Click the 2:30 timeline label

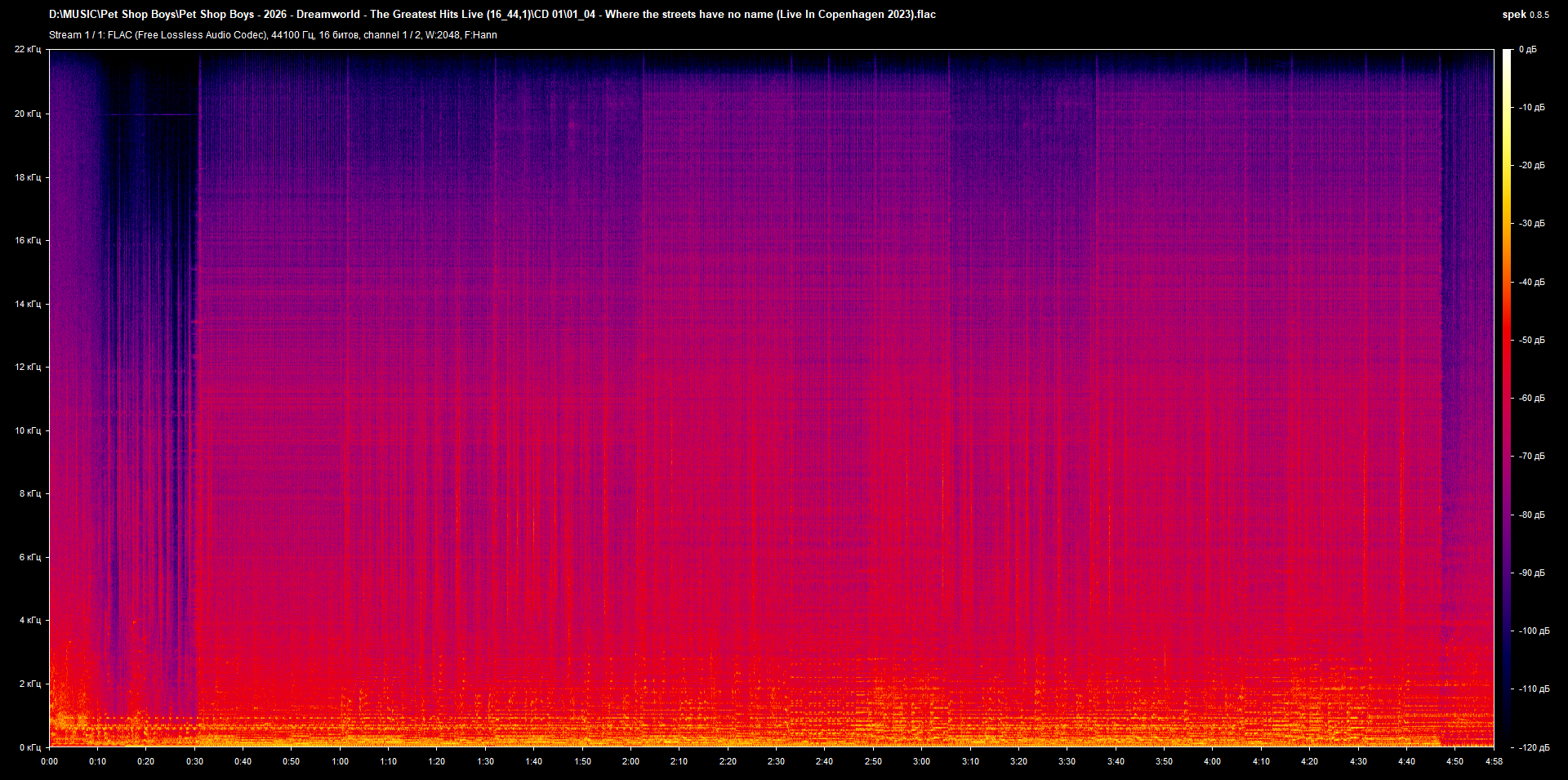click(x=777, y=761)
